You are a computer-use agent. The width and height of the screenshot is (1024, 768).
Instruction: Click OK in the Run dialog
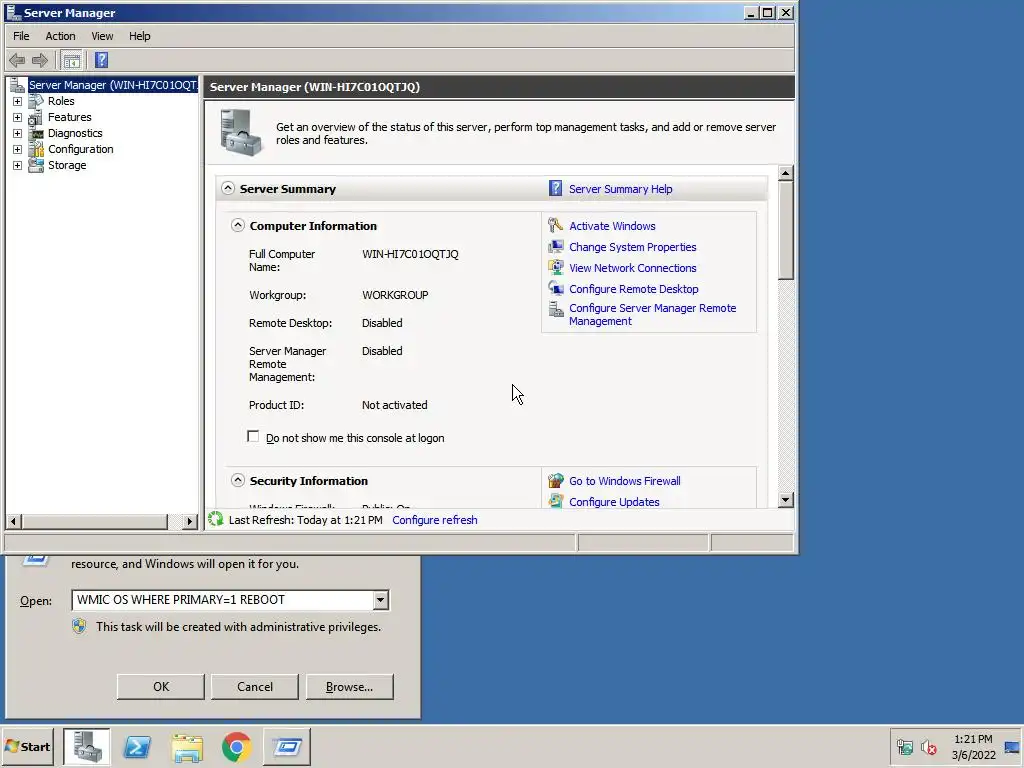coord(161,687)
